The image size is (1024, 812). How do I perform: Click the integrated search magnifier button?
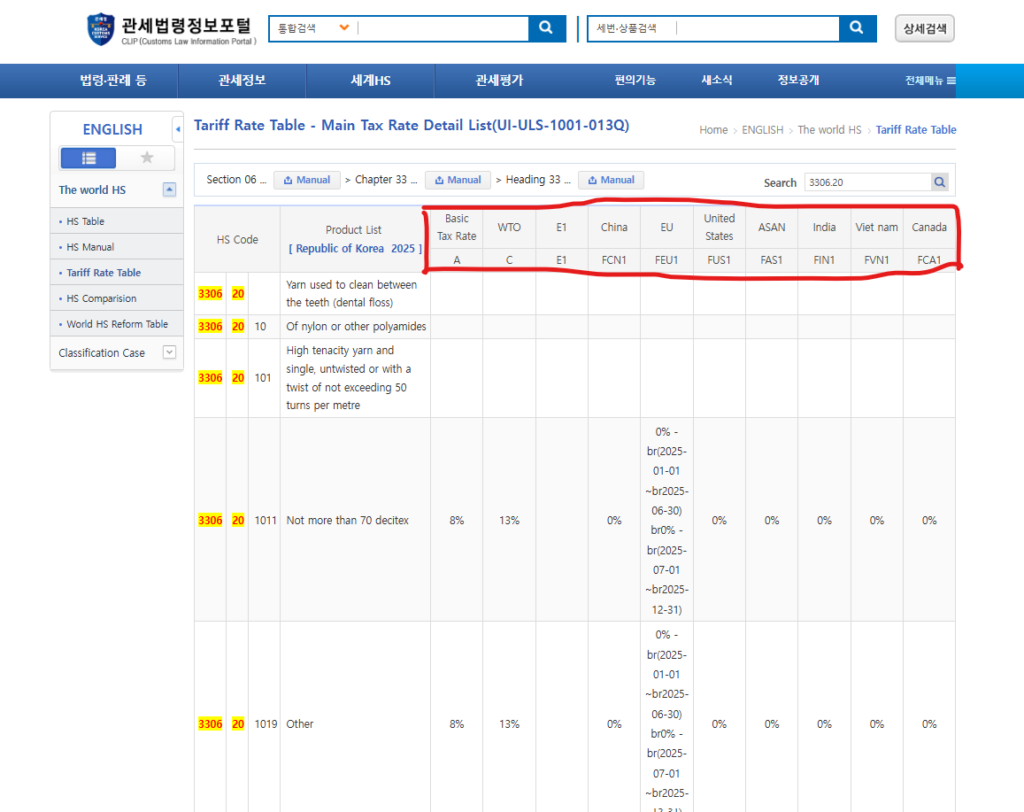545,28
